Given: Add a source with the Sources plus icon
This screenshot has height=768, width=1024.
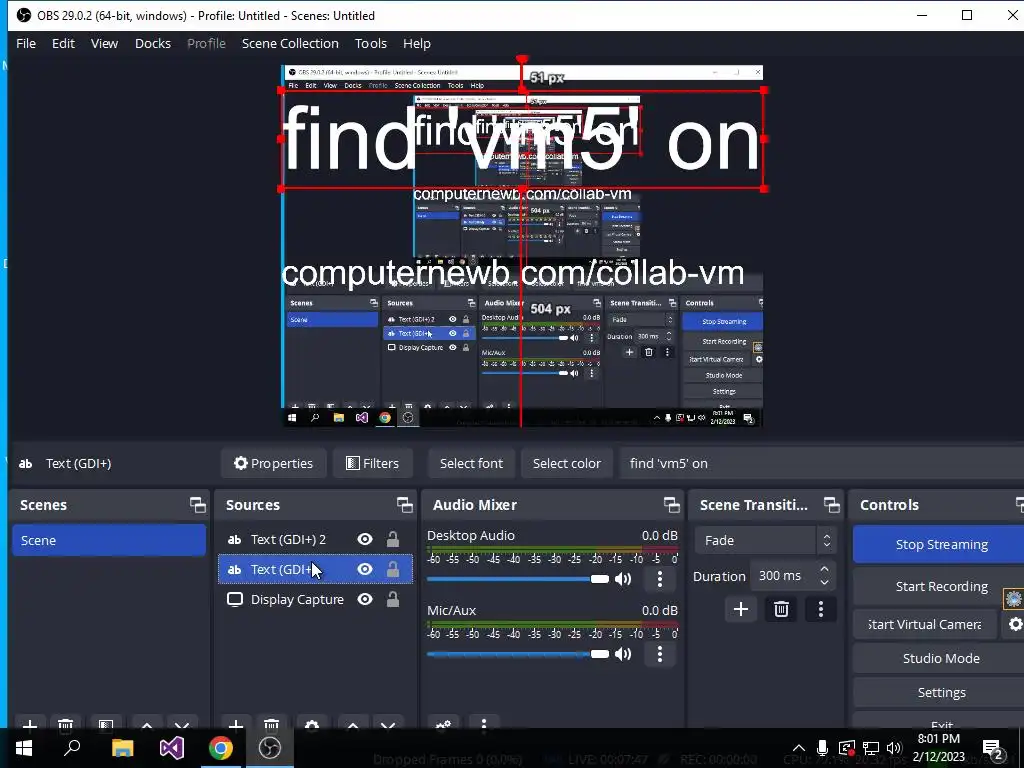Looking at the screenshot, I should pyautogui.click(x=236, y=724).
